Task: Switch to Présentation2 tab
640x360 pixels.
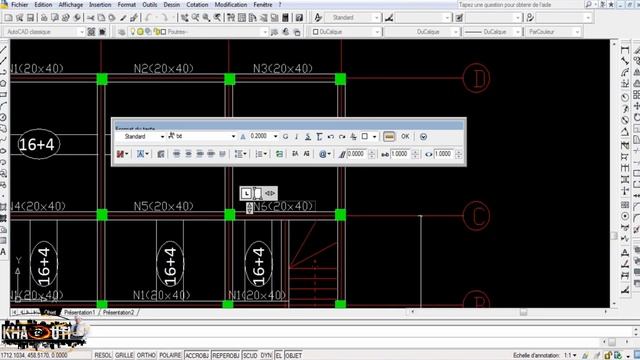Action: coord(118,313)
